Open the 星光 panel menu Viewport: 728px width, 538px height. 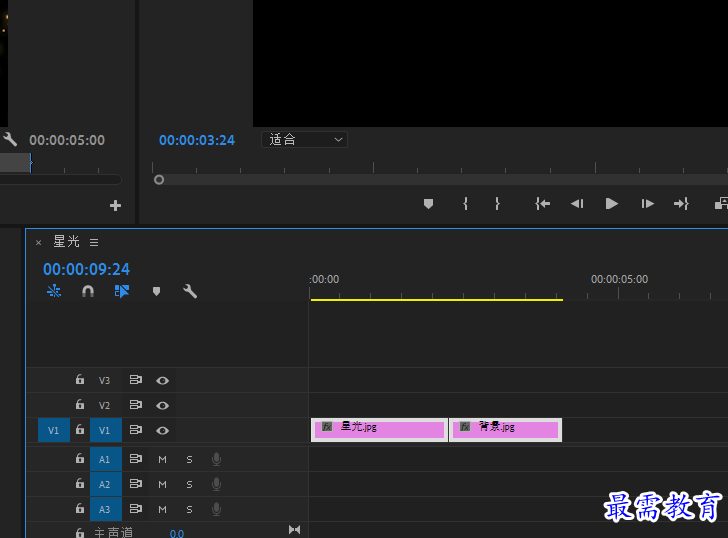click(x=94, y=242)
